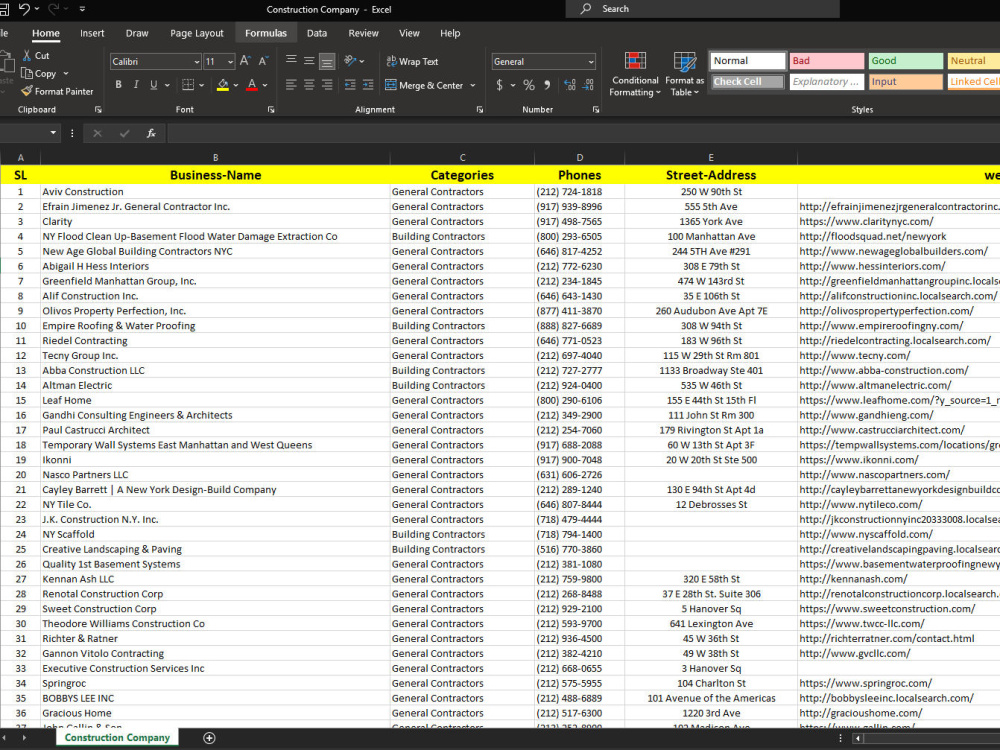Click the Copy icon
Image resolution: width=1000 pixels, height=750 pixels.
click(x=27, y=73)
